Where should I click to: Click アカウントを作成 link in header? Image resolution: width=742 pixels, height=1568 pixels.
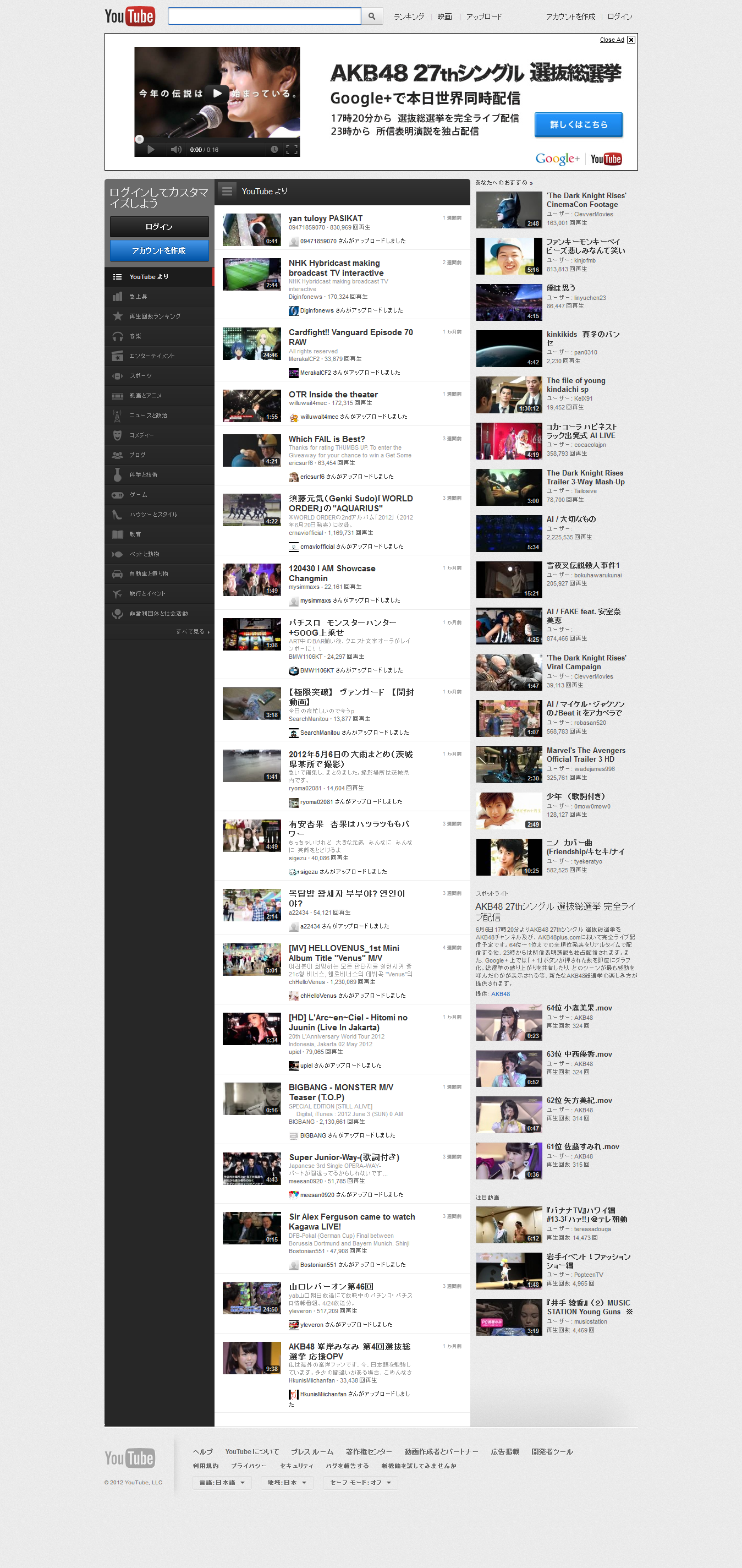pyautogui.click(x=570, y=17)
